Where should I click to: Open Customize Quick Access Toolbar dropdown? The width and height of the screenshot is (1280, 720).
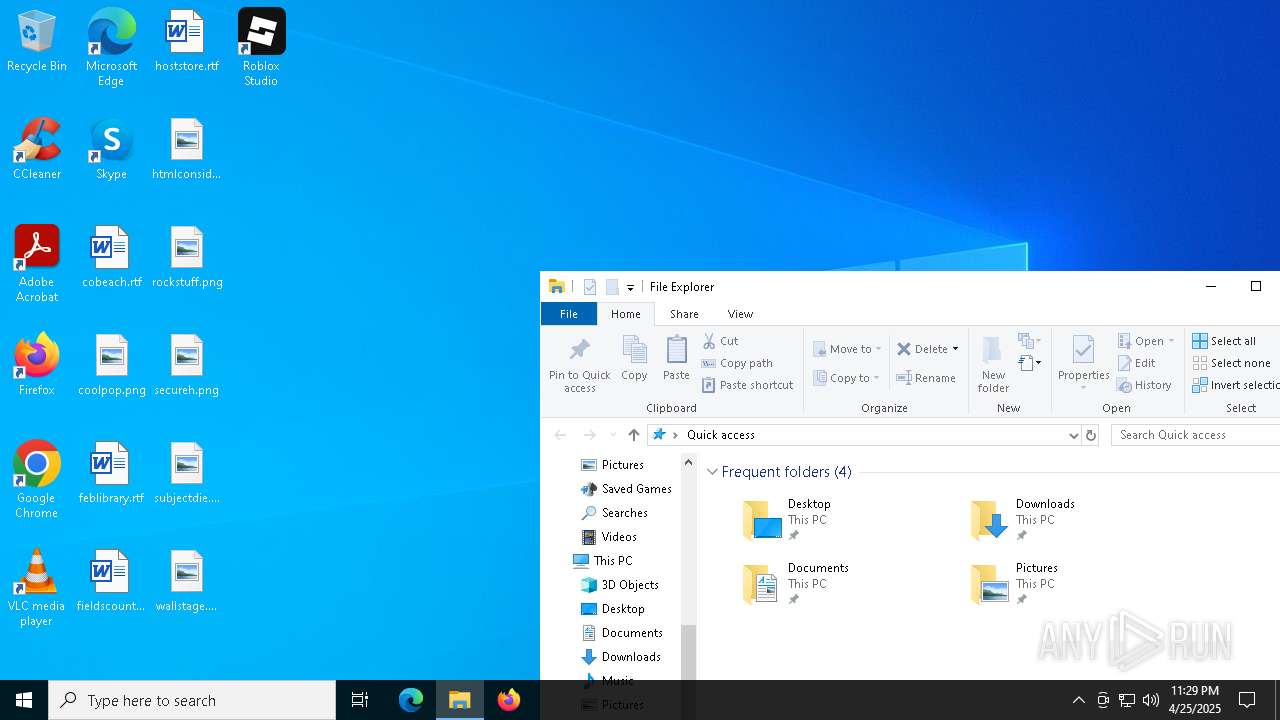(630, 288)
